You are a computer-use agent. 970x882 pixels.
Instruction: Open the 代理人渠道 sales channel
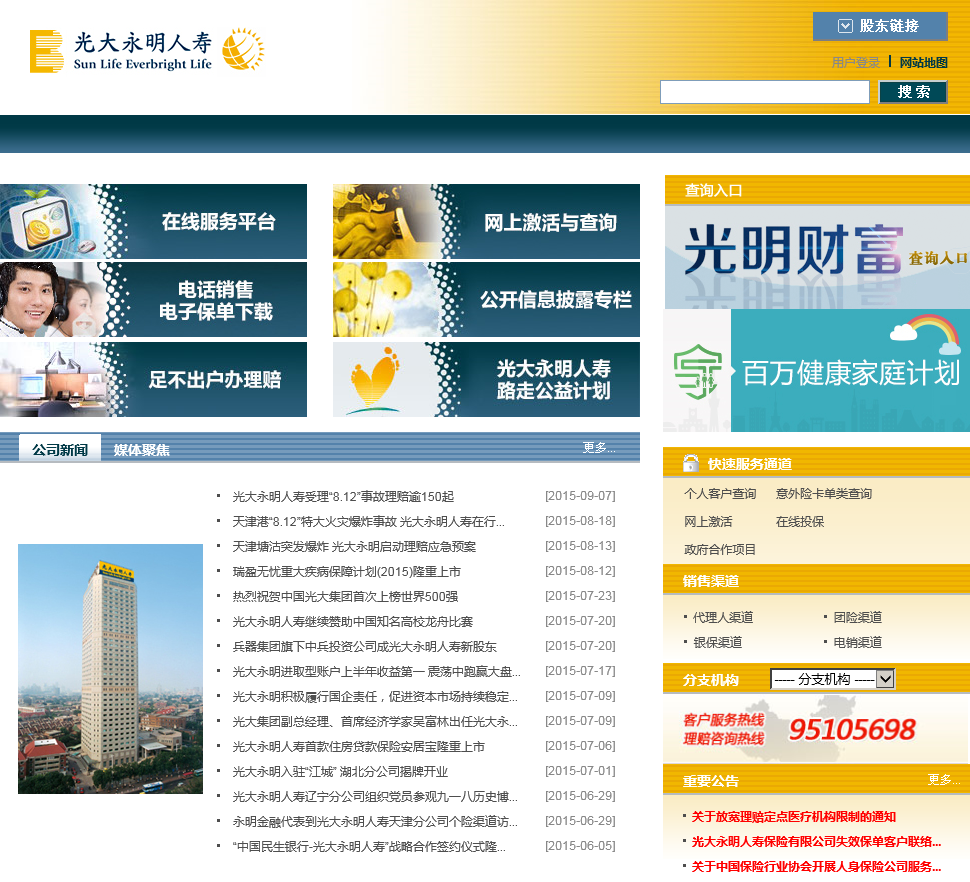pyautogui.click(x=723, y=617)
